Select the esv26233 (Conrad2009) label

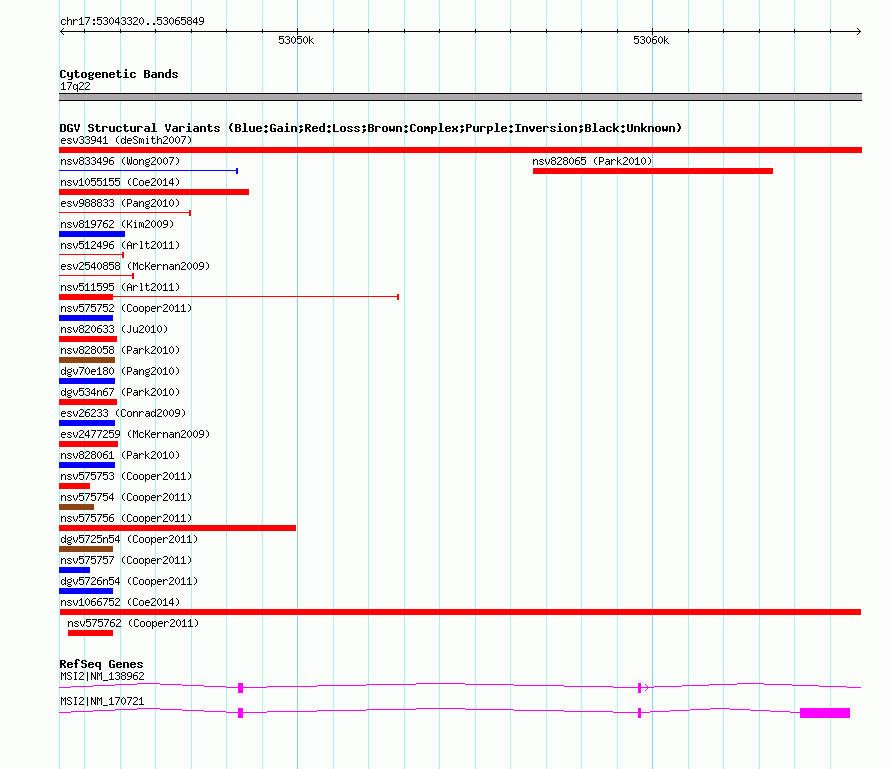[123, 413]
